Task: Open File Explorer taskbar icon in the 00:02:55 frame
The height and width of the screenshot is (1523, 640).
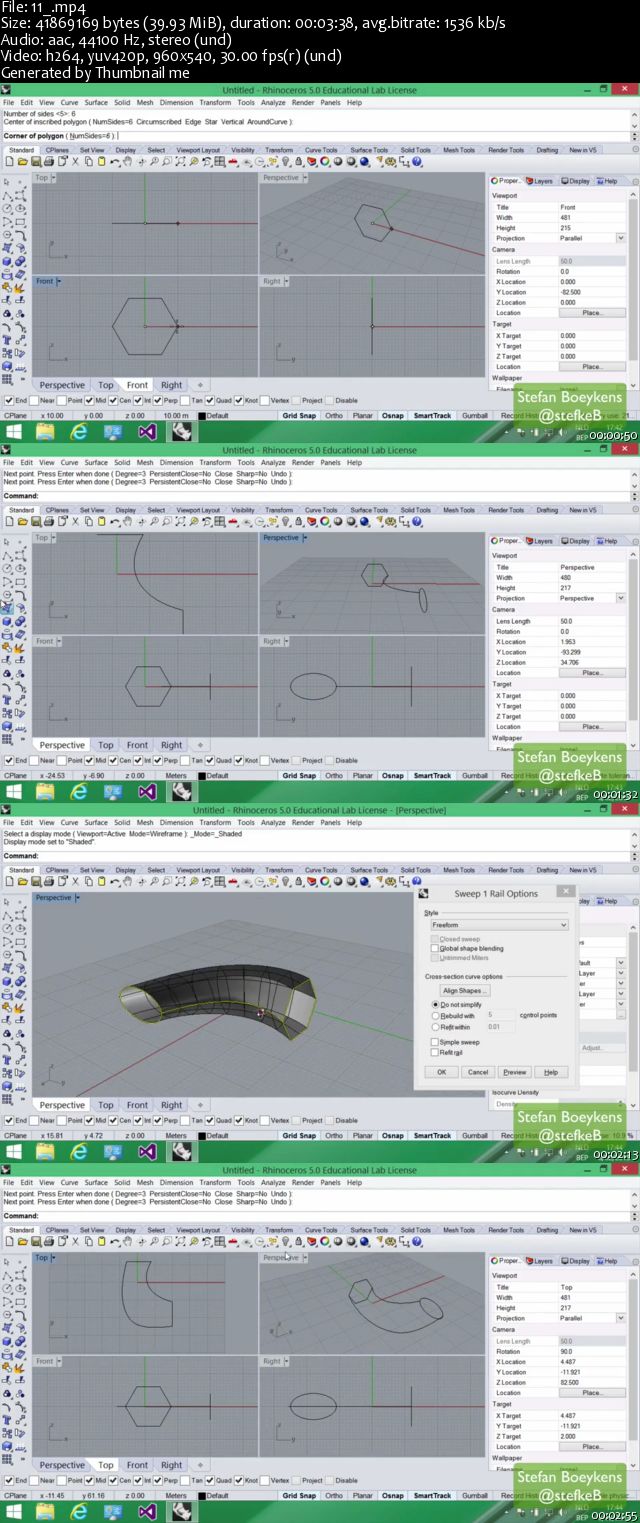Action: click(x=45, y=1512)
